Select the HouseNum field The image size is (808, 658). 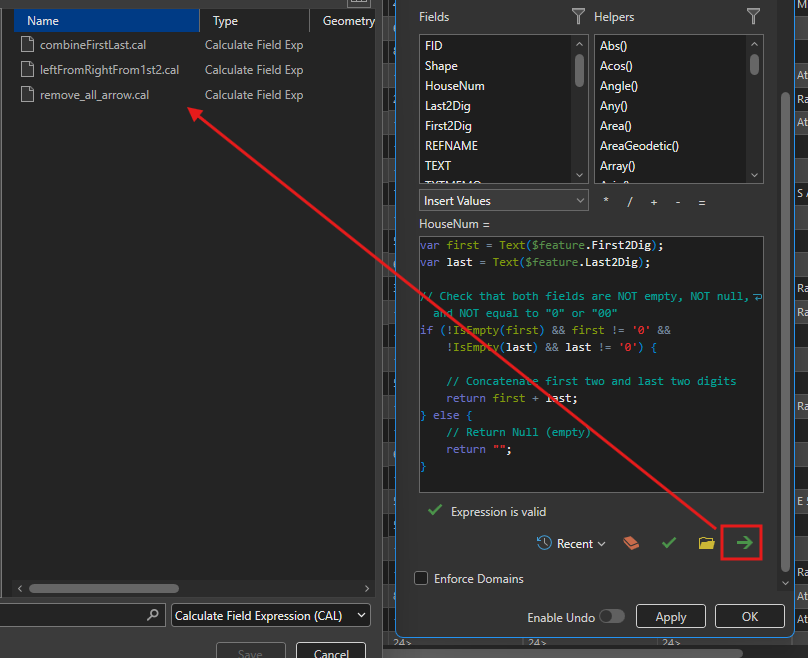tap(454, 86)
